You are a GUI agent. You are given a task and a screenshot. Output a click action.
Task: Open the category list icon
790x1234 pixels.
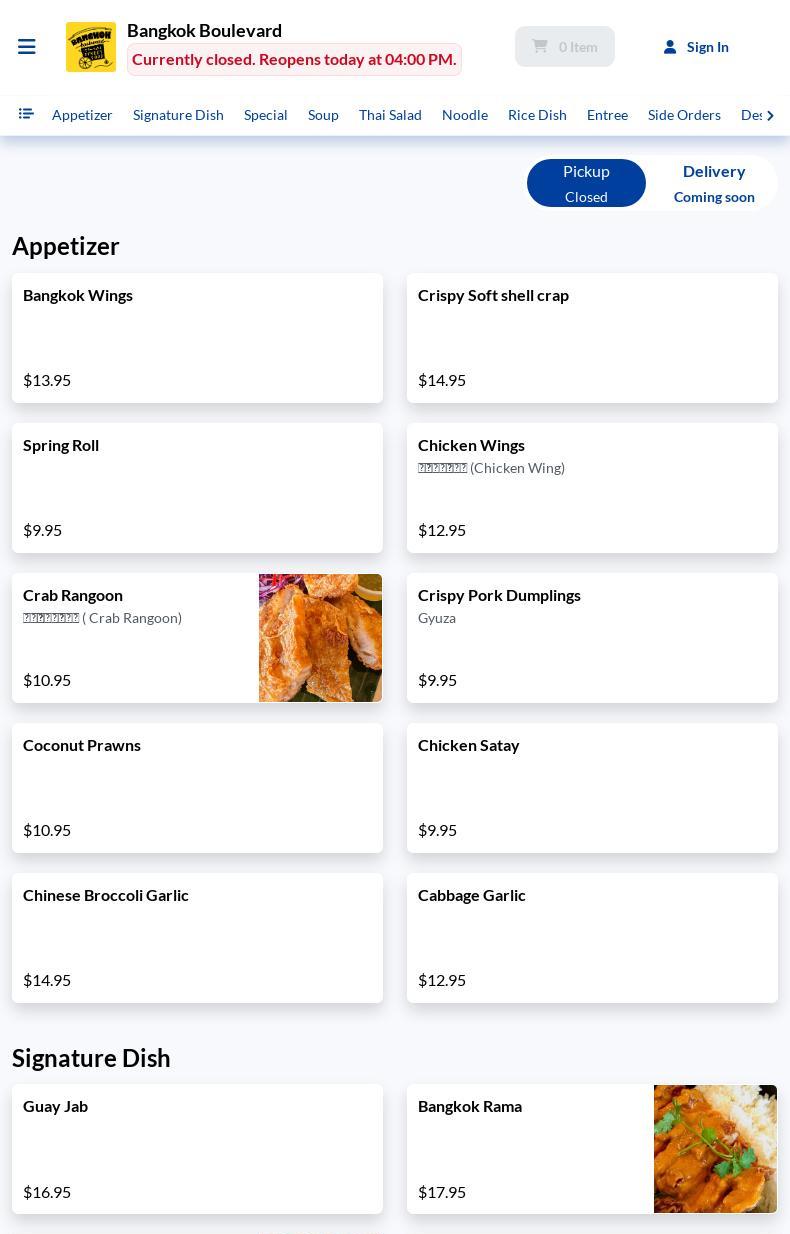tap(26, 114)
